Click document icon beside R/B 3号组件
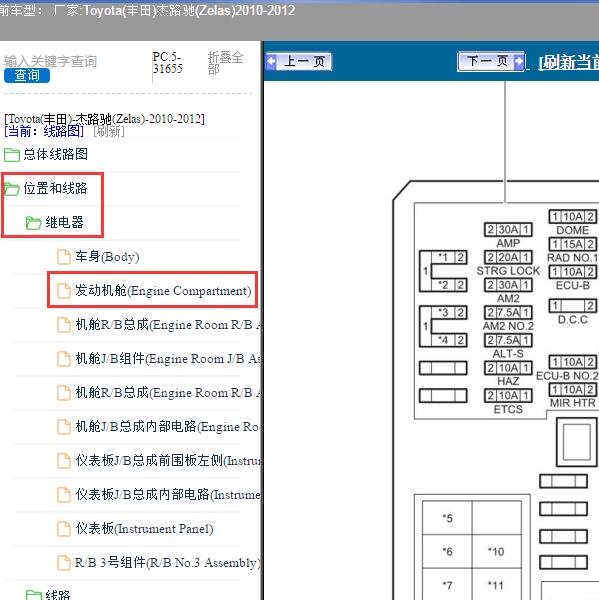This screenshot has width=599, height=600. coord(64,563)
